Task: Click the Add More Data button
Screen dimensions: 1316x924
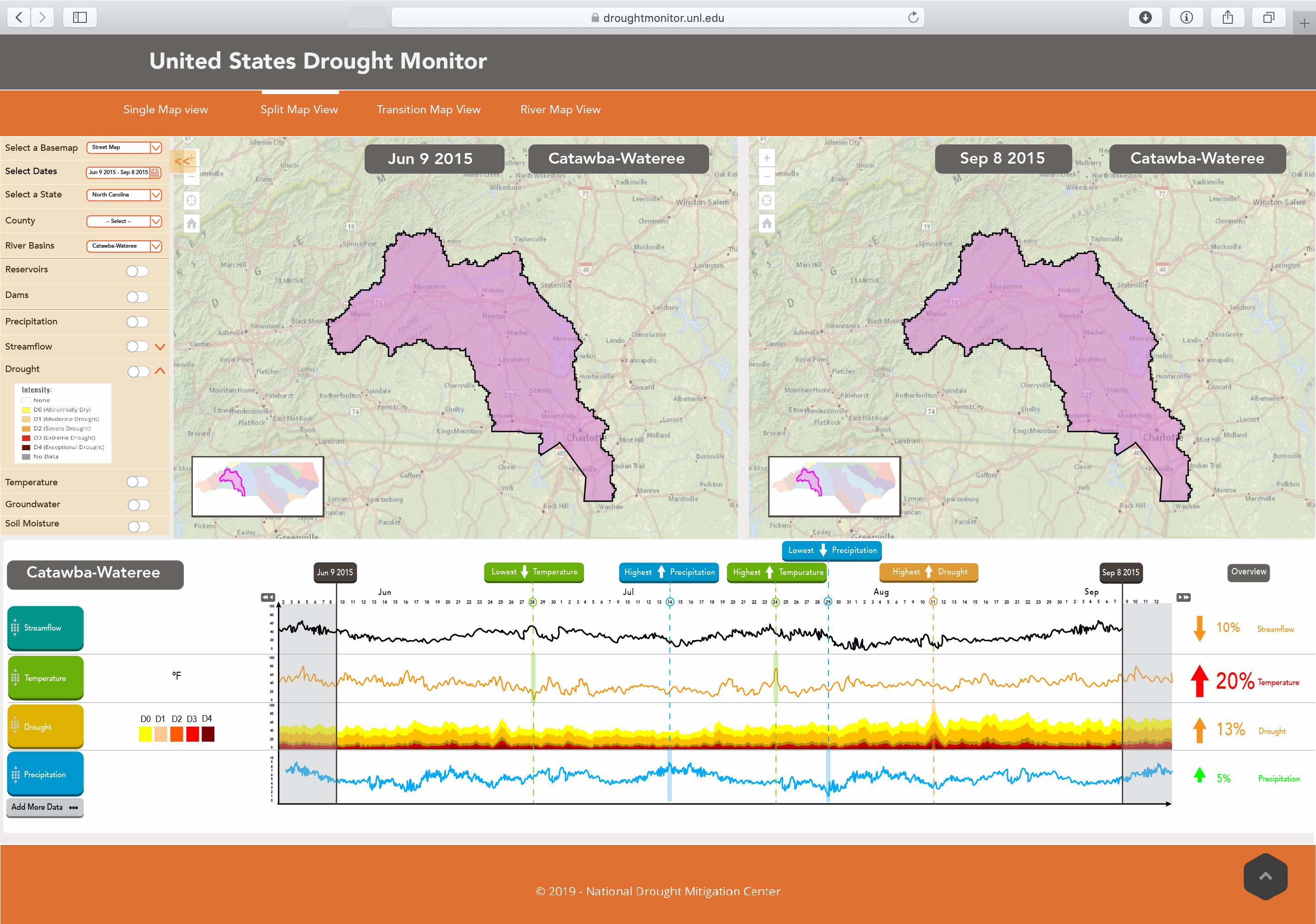Action: 47,807
